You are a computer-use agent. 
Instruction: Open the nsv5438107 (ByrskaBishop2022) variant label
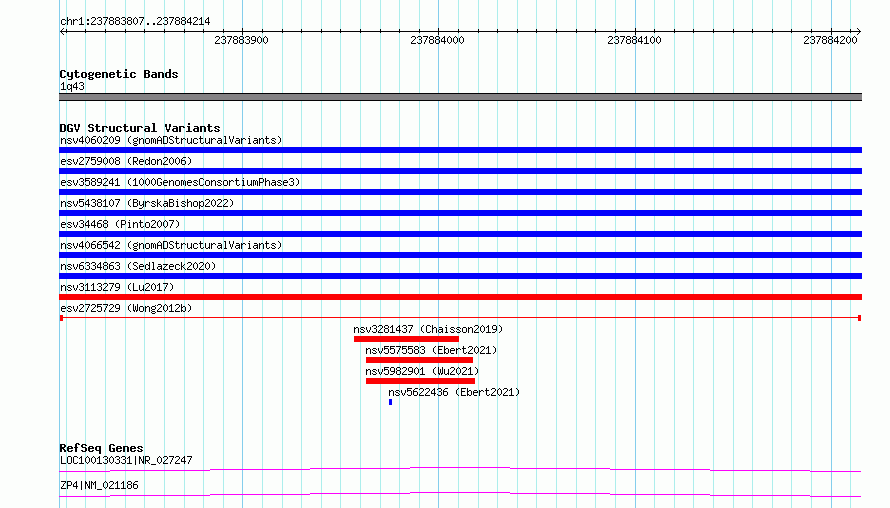tap(147, 203)
